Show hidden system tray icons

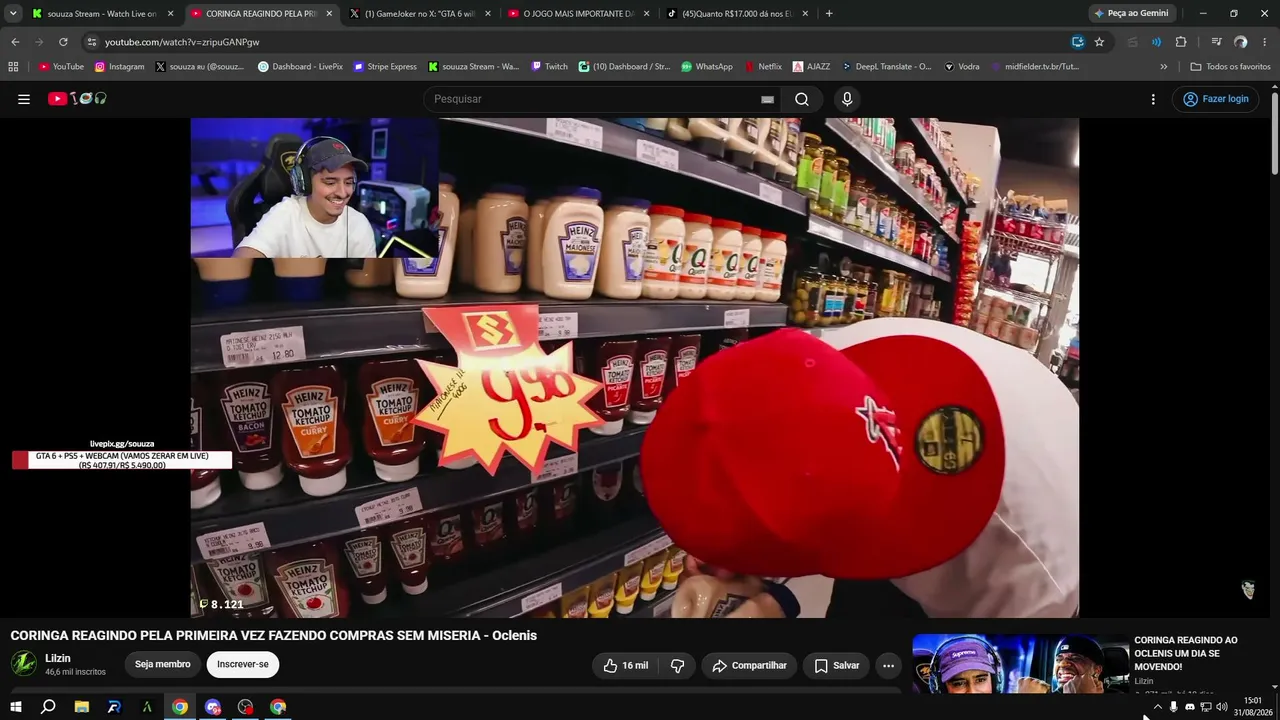1158,707
